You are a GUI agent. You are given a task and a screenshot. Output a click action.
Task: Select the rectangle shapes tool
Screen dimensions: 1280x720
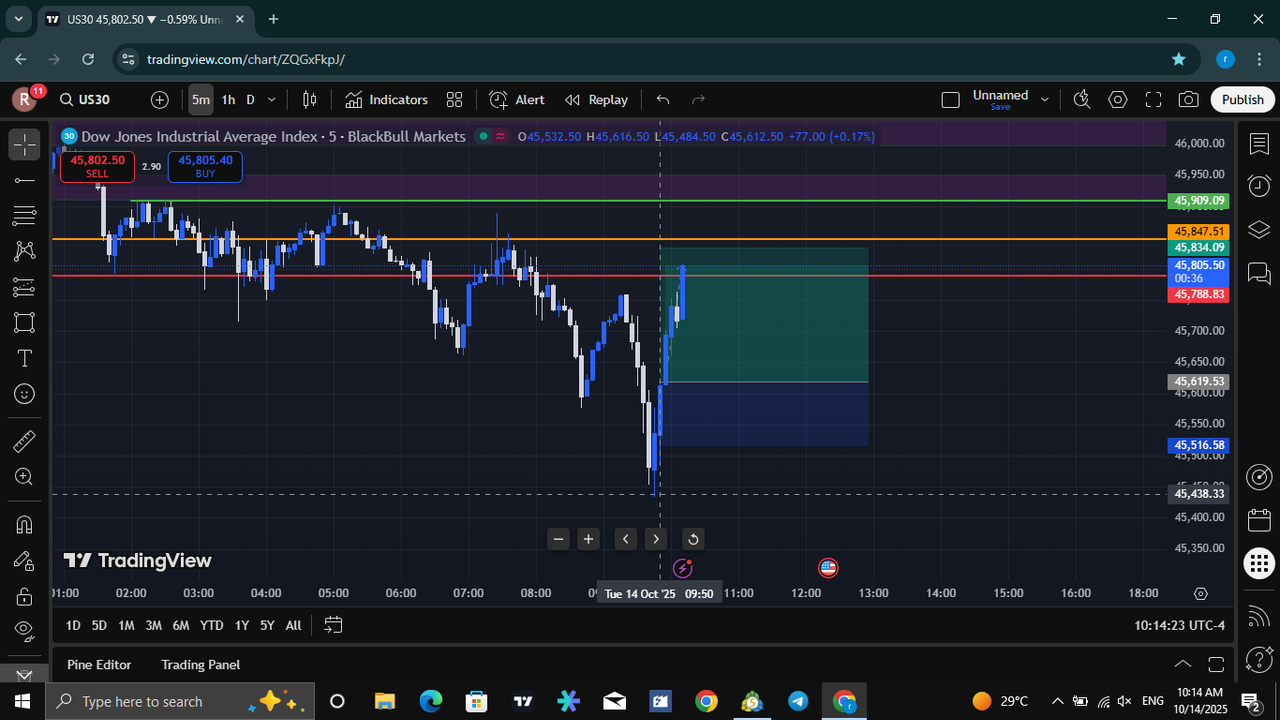coord(25,322)
